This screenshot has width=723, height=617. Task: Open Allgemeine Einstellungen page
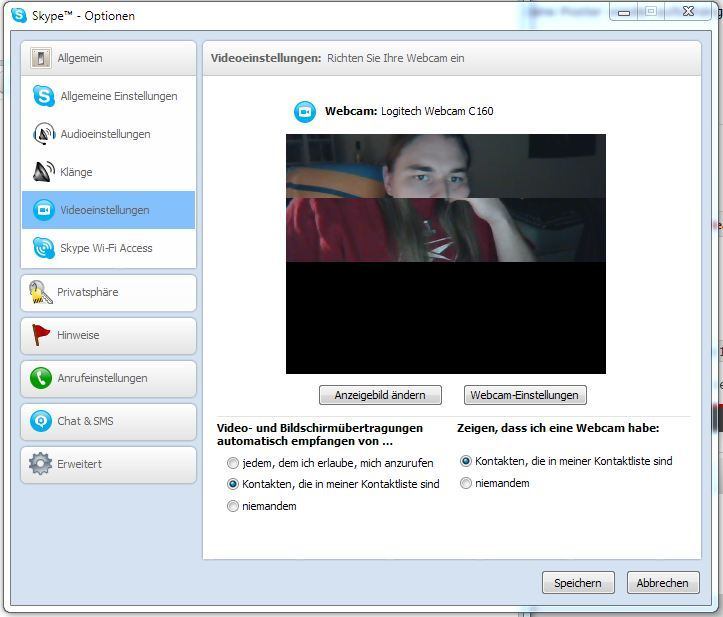point(108,96)
